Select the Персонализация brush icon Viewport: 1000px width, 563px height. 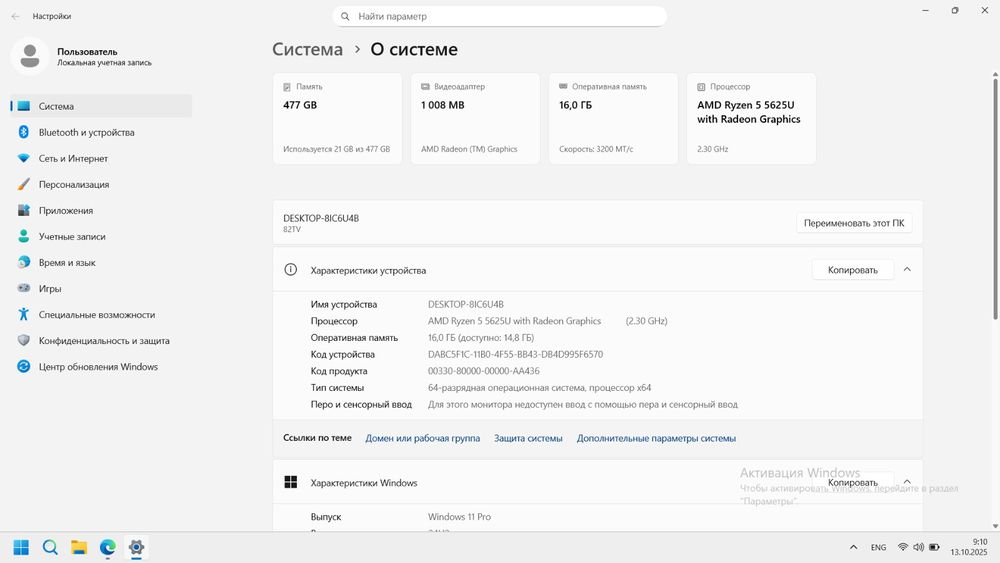coord(24,184)
